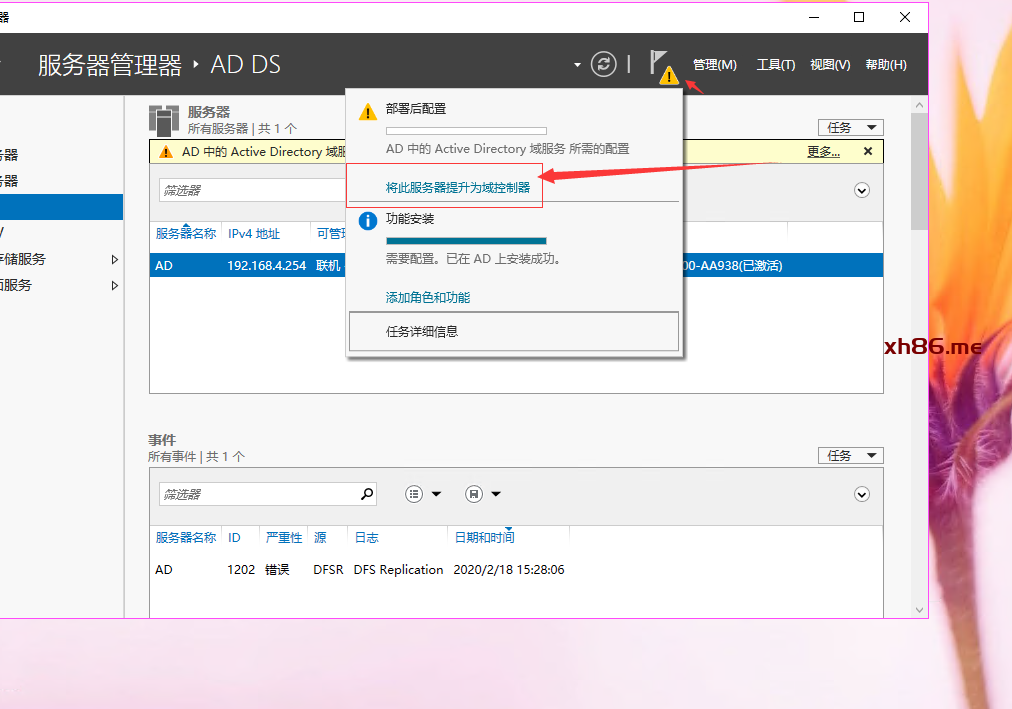
Task: Click the search magnifier in events filter
Action: 367,494
